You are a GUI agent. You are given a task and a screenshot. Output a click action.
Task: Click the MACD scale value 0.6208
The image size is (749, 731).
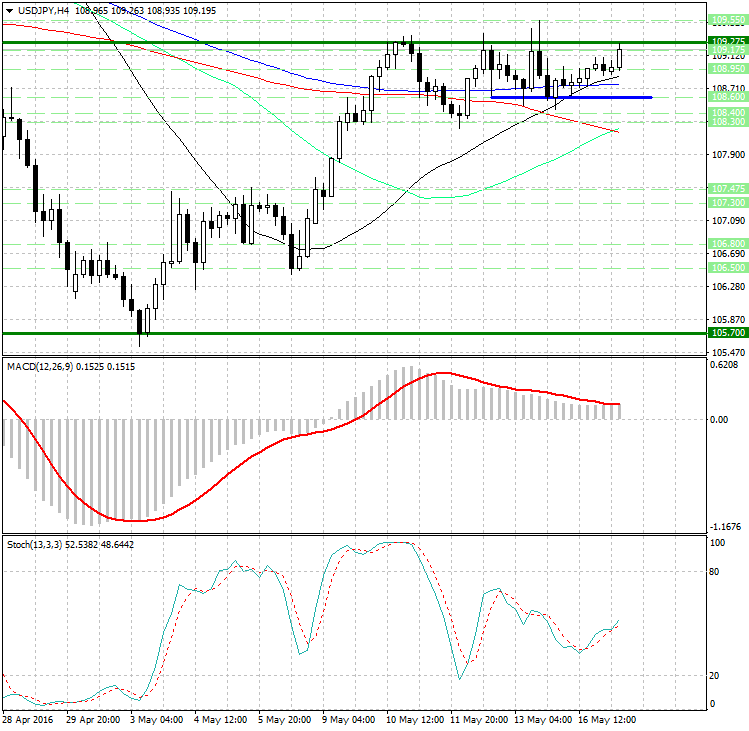pyautogui.click(x=724, y=365)
